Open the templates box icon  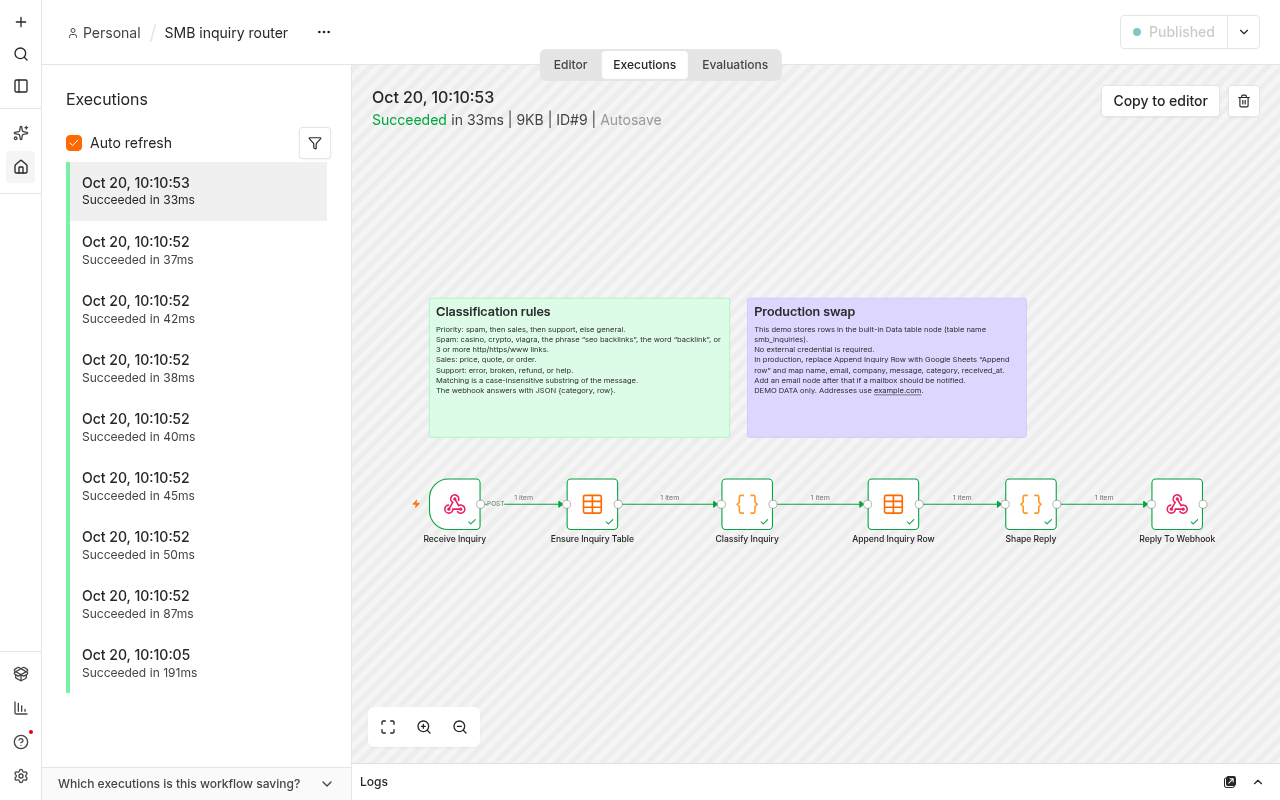pos(21,674)
